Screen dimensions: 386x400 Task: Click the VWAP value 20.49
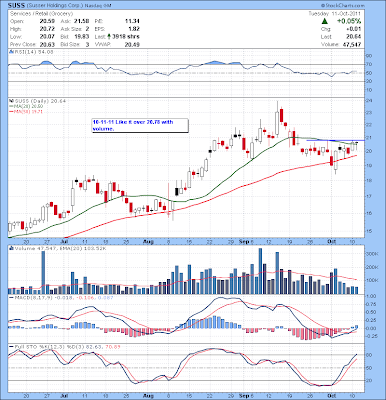[x=132, y=44]
